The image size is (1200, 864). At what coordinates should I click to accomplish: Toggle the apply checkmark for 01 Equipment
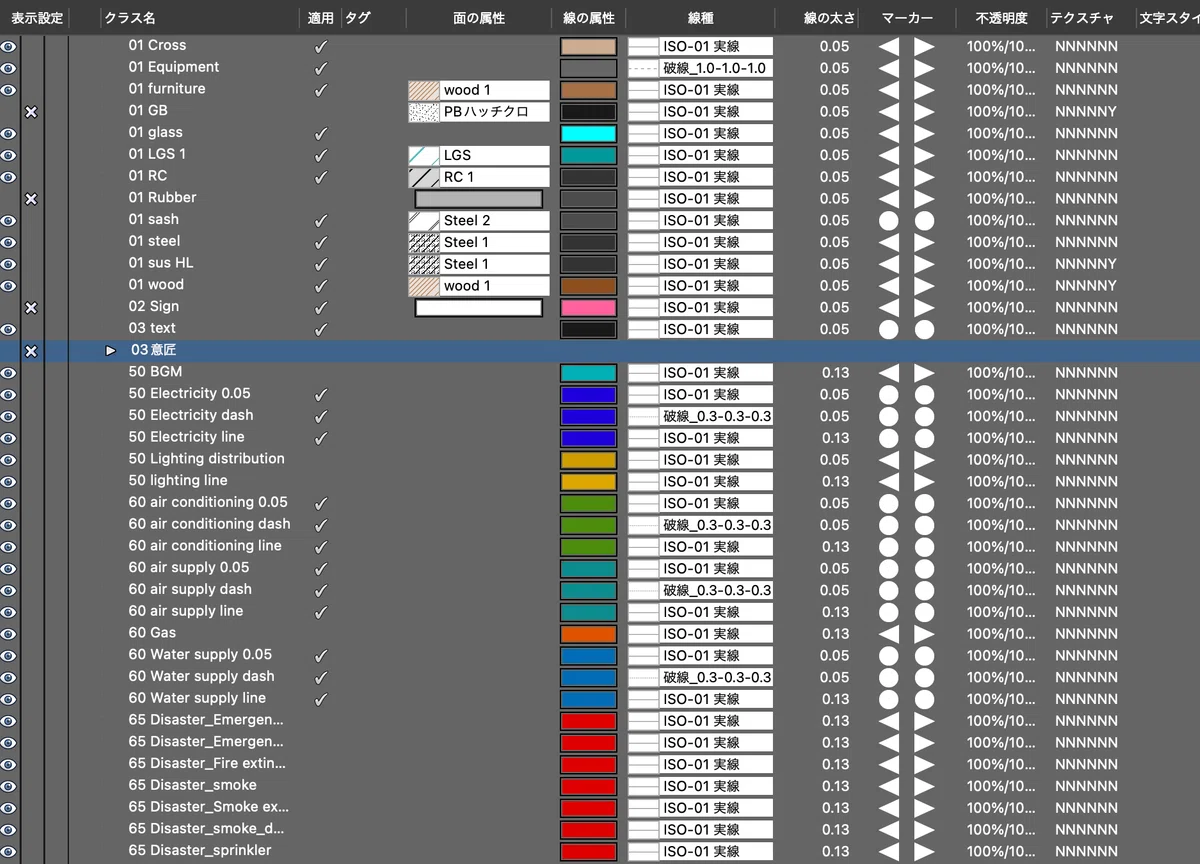[x=321, y=68]
